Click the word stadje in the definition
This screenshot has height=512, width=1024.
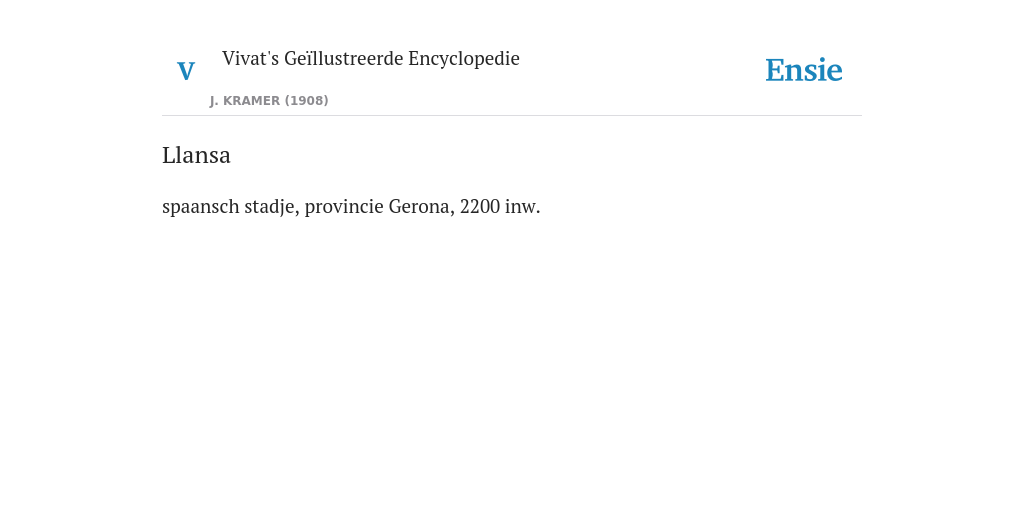tap(272, 207)
